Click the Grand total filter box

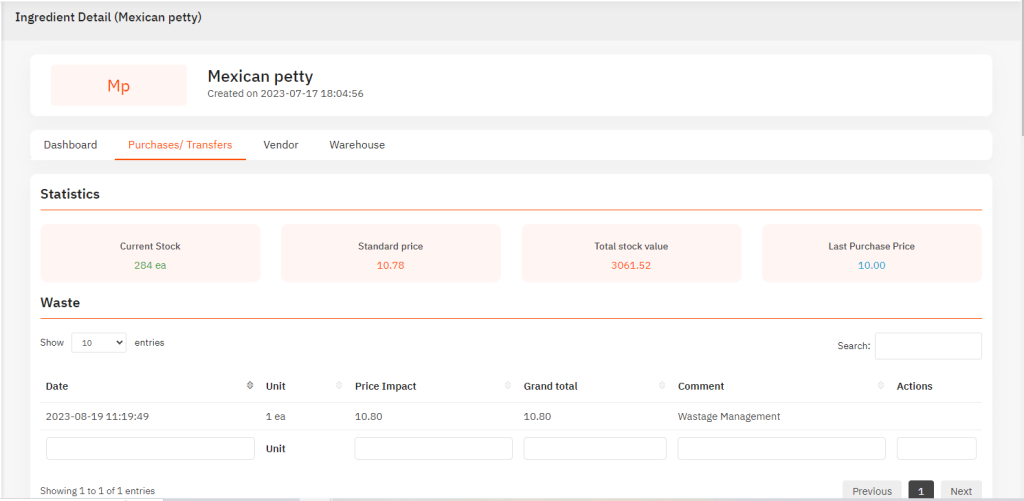click(x=595, y=449)
